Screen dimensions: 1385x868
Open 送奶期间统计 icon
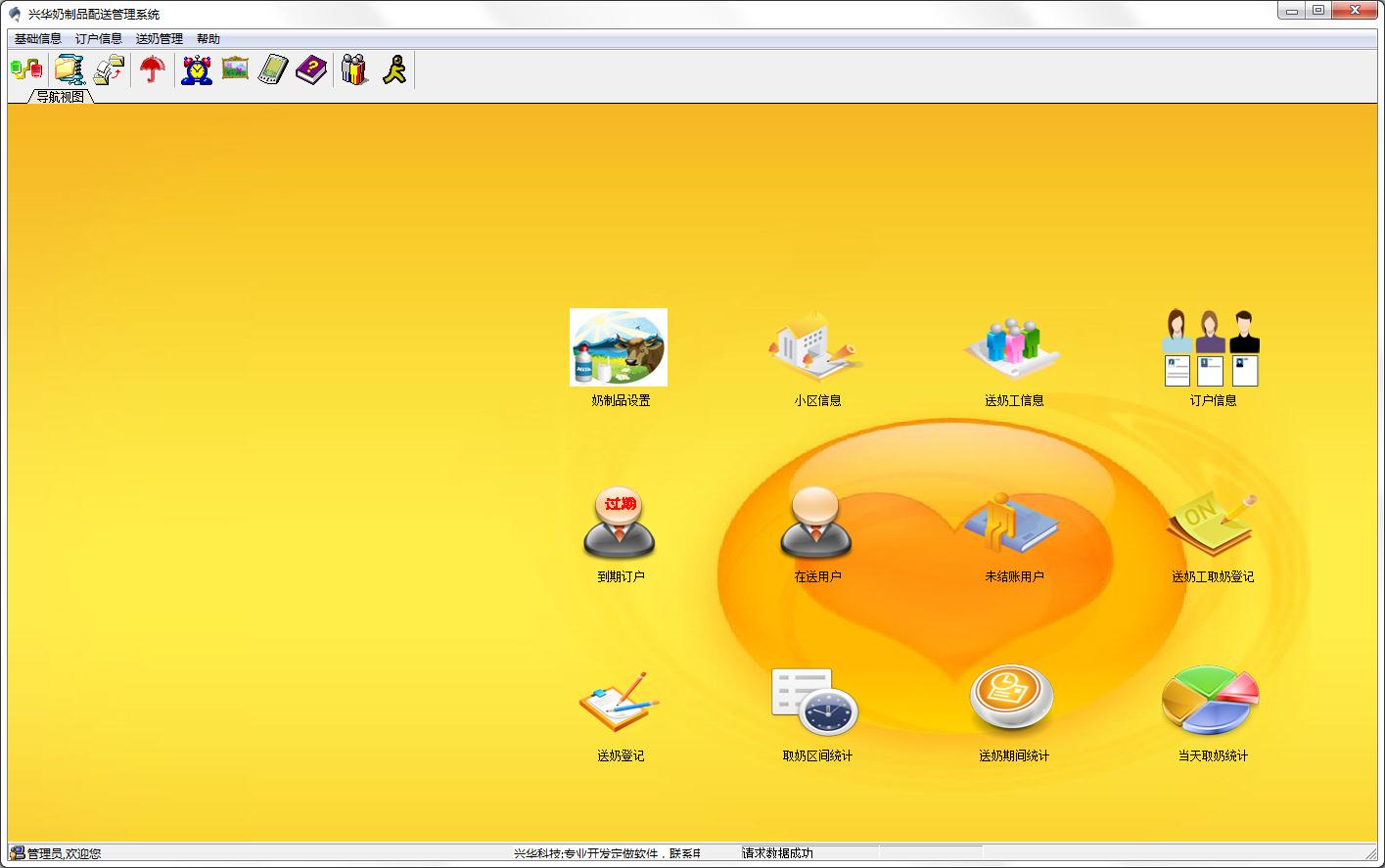(1012, 700)
